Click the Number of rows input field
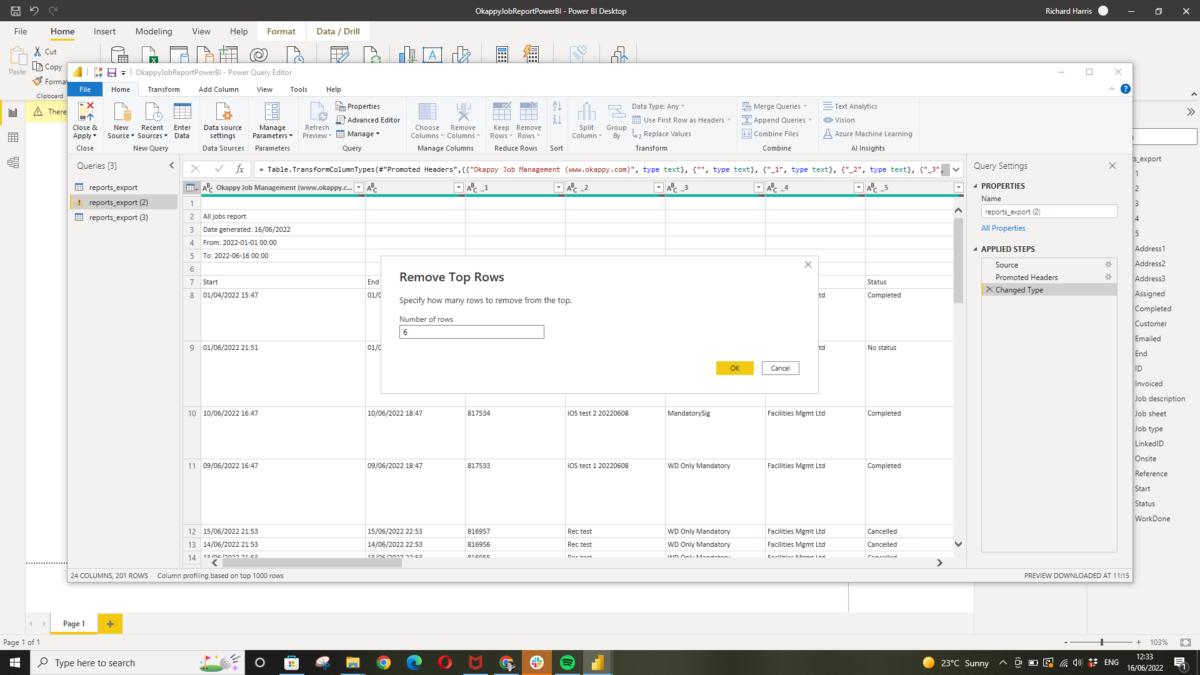This screenshot has width=1200, height=675. coord(471,331)
